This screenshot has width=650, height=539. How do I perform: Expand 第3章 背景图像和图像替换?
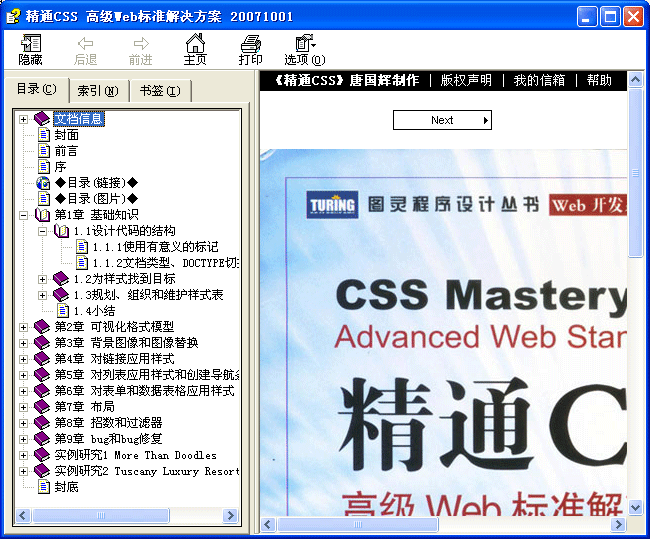[x=24, y=343]
